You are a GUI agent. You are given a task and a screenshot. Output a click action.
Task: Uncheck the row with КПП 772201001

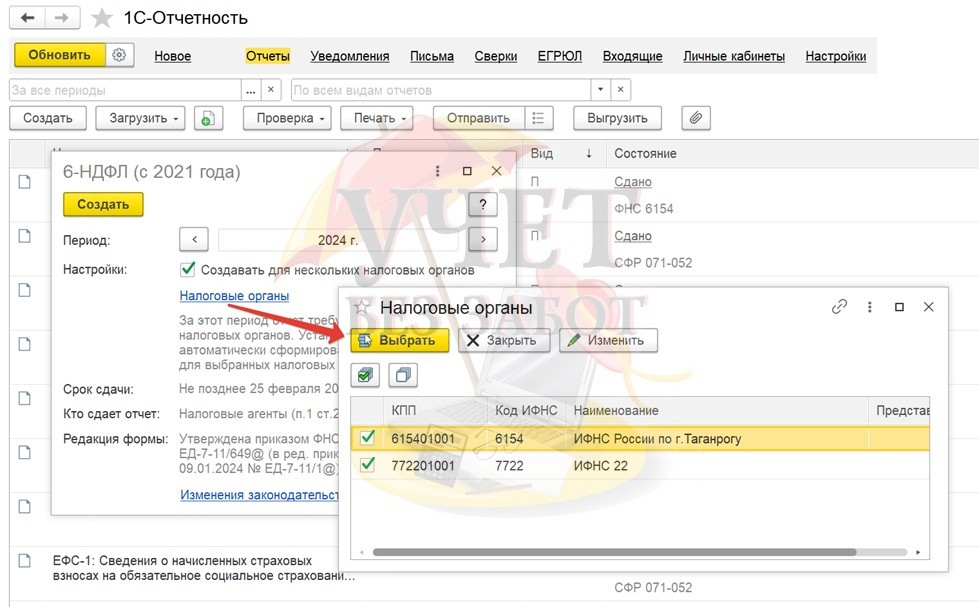click(x=368, y=465)
